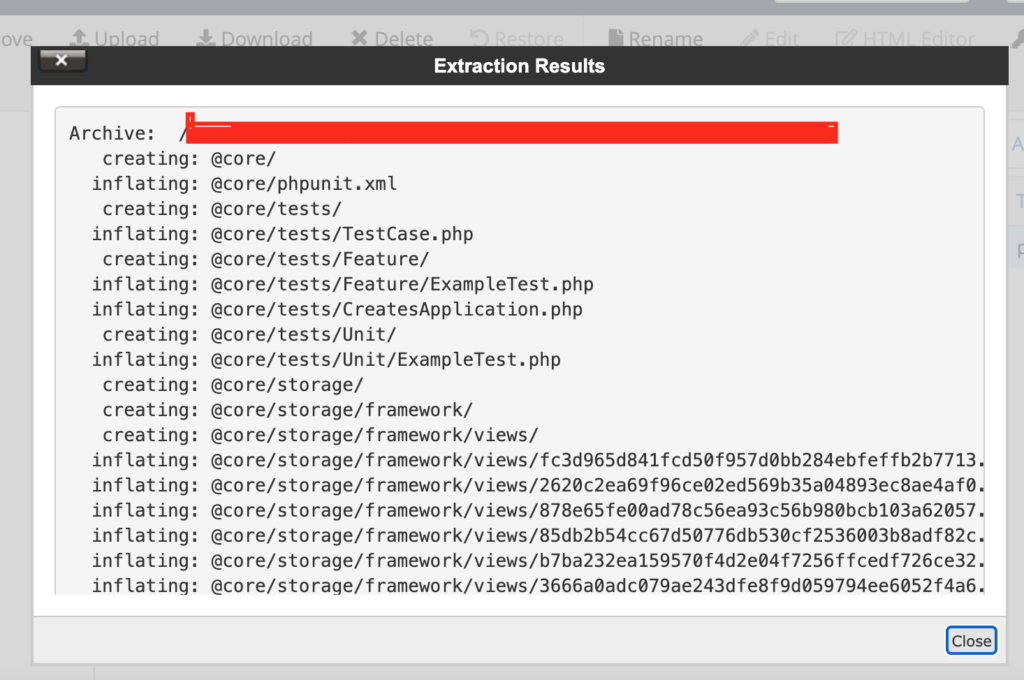Viewport: 1024px width, 680px height.
Task: Click the partially hidden Move toolbar item
Action: (16, 39)
